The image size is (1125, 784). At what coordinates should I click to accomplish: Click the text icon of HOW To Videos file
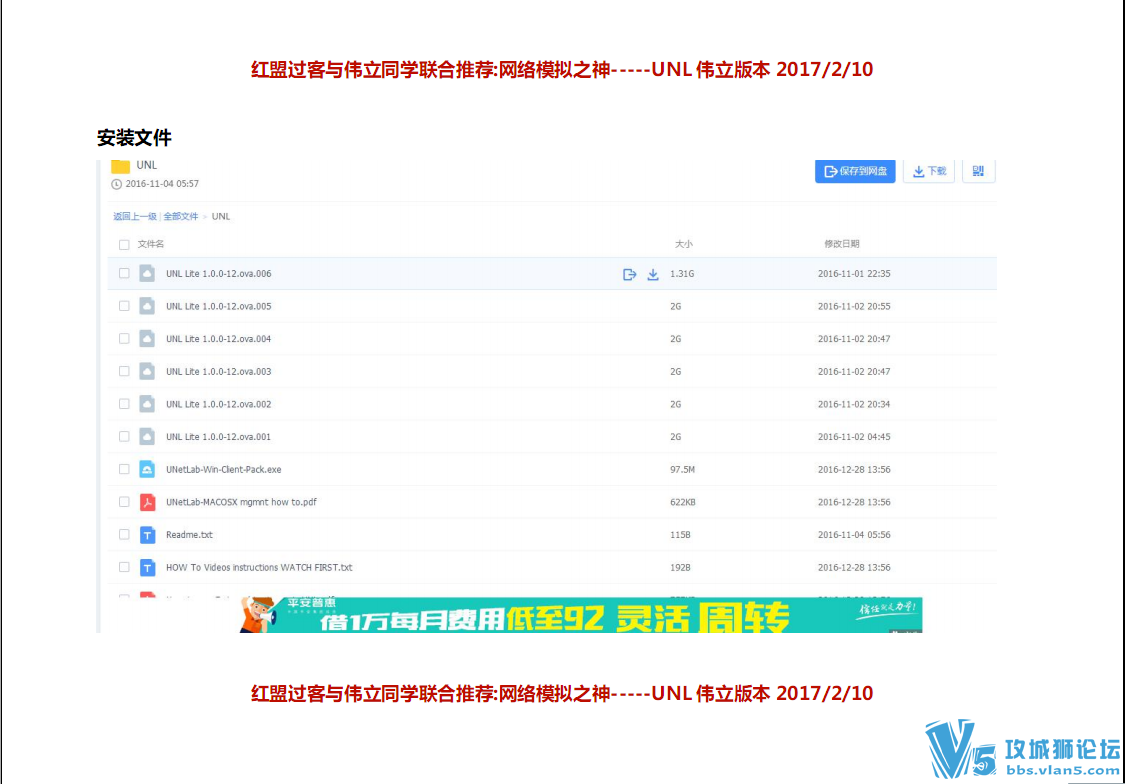pos(147,567)
